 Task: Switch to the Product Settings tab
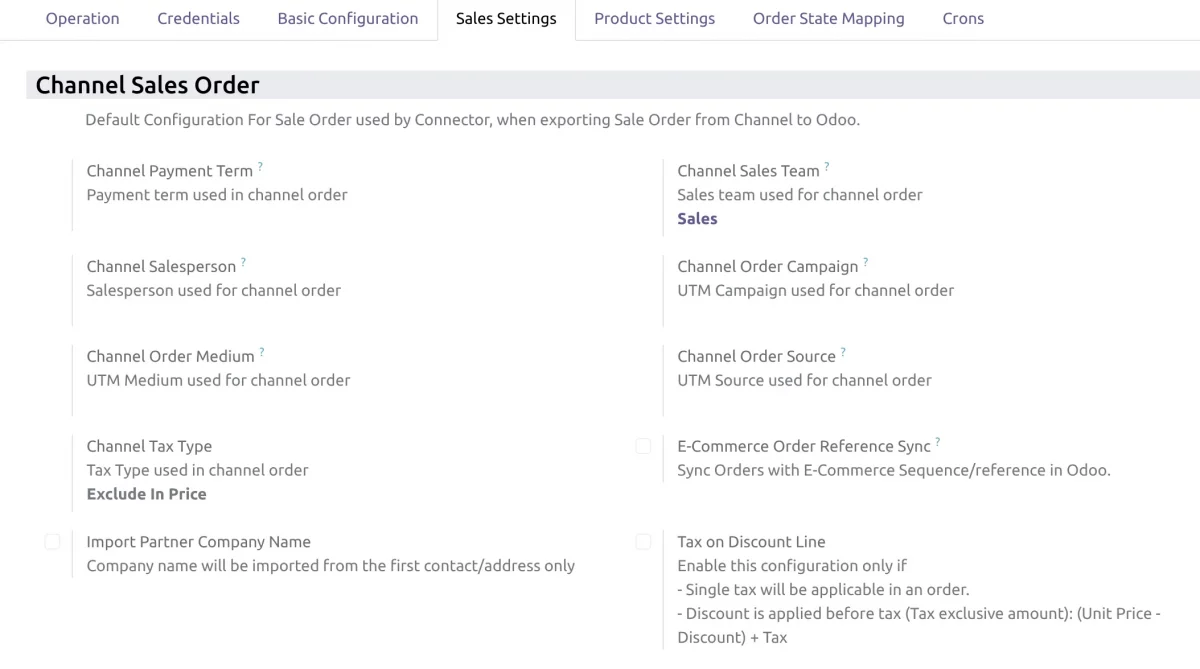click(x=654, y=18)
